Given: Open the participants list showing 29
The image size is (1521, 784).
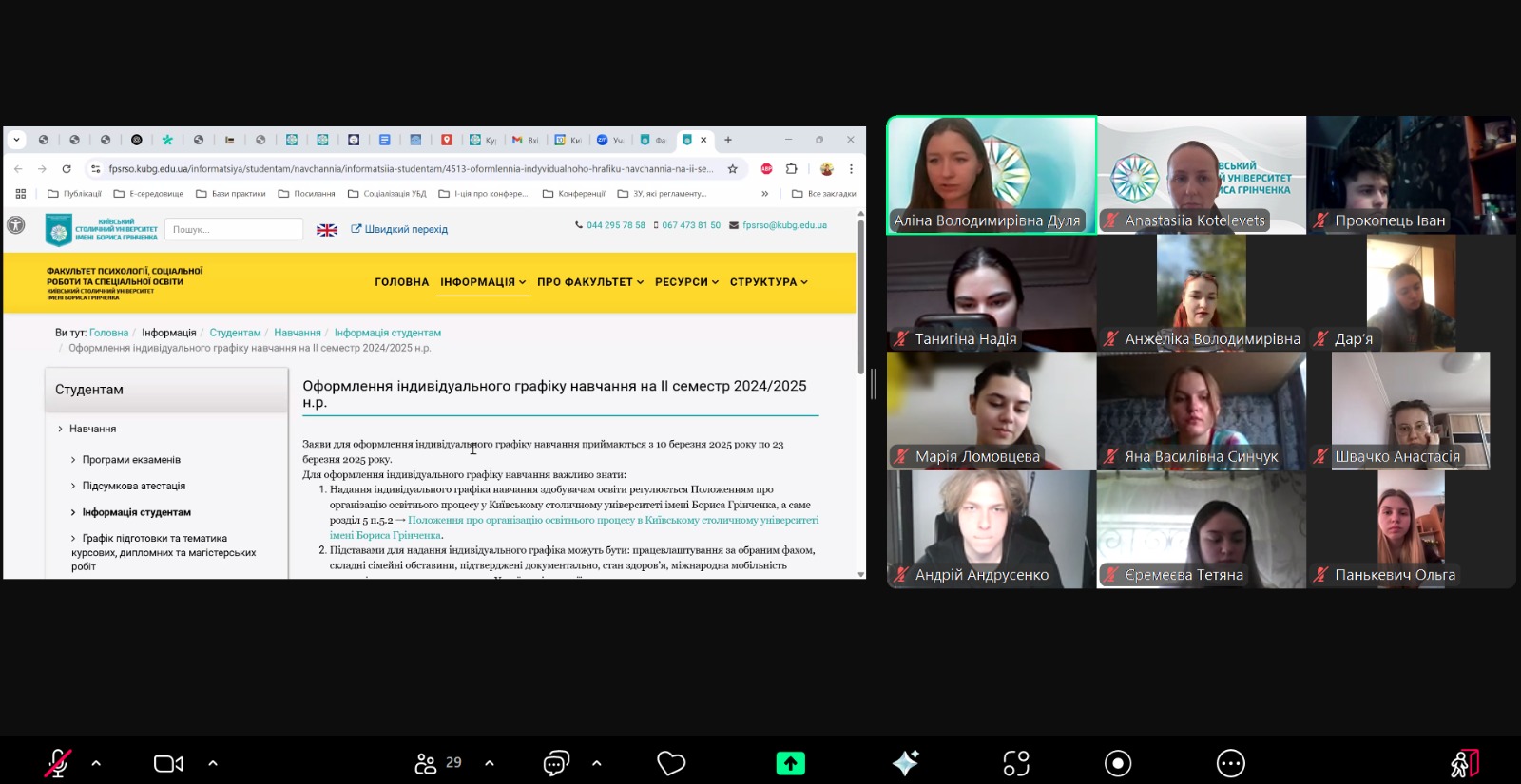Looking at the screenshot, I should (437, 763).
